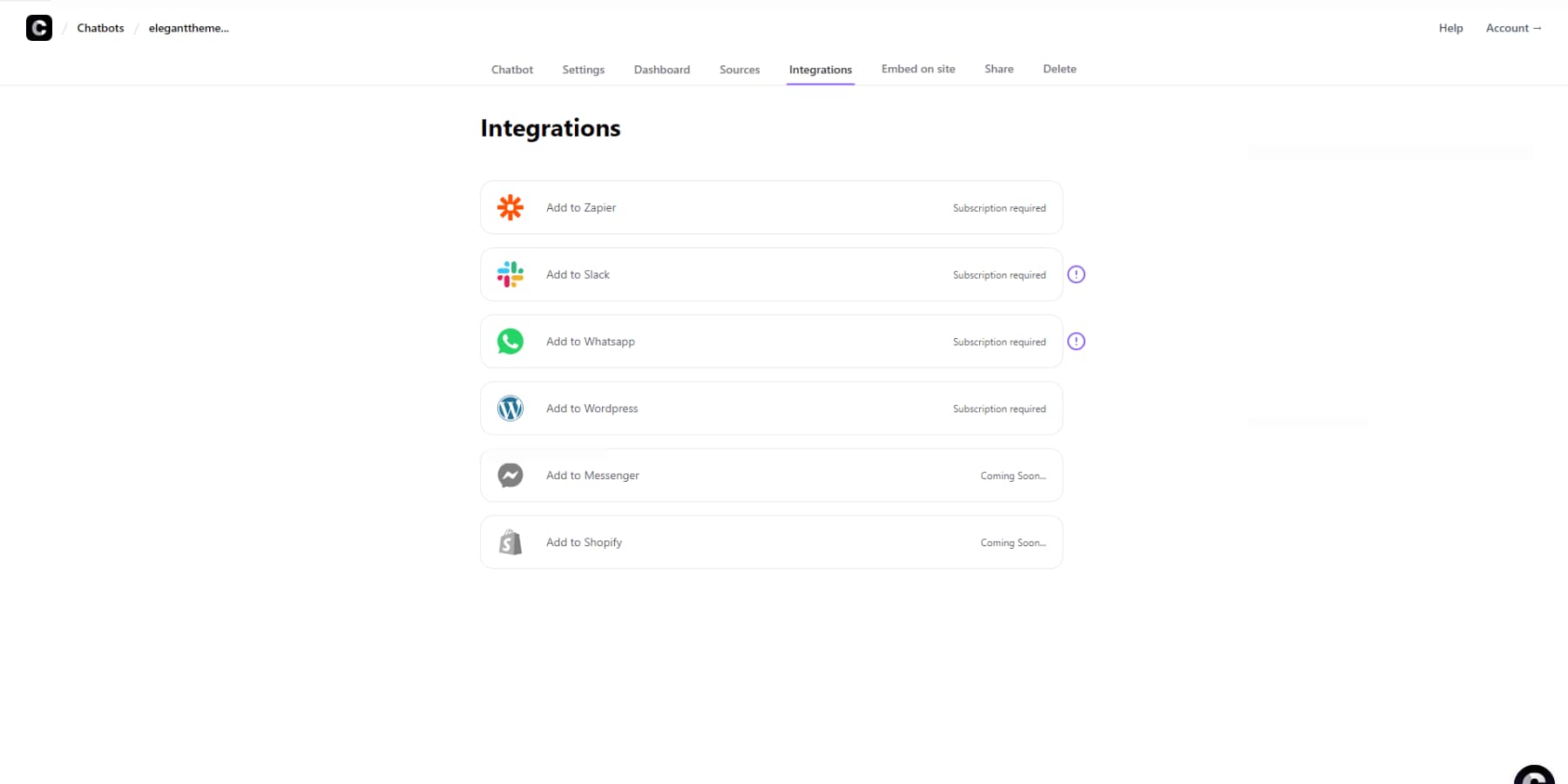Viewport: 1568px width, 784px height.
Task: Navigate back to Chatbots via breadcrumb
Action: pyautogui.click(x=100, y=27)
